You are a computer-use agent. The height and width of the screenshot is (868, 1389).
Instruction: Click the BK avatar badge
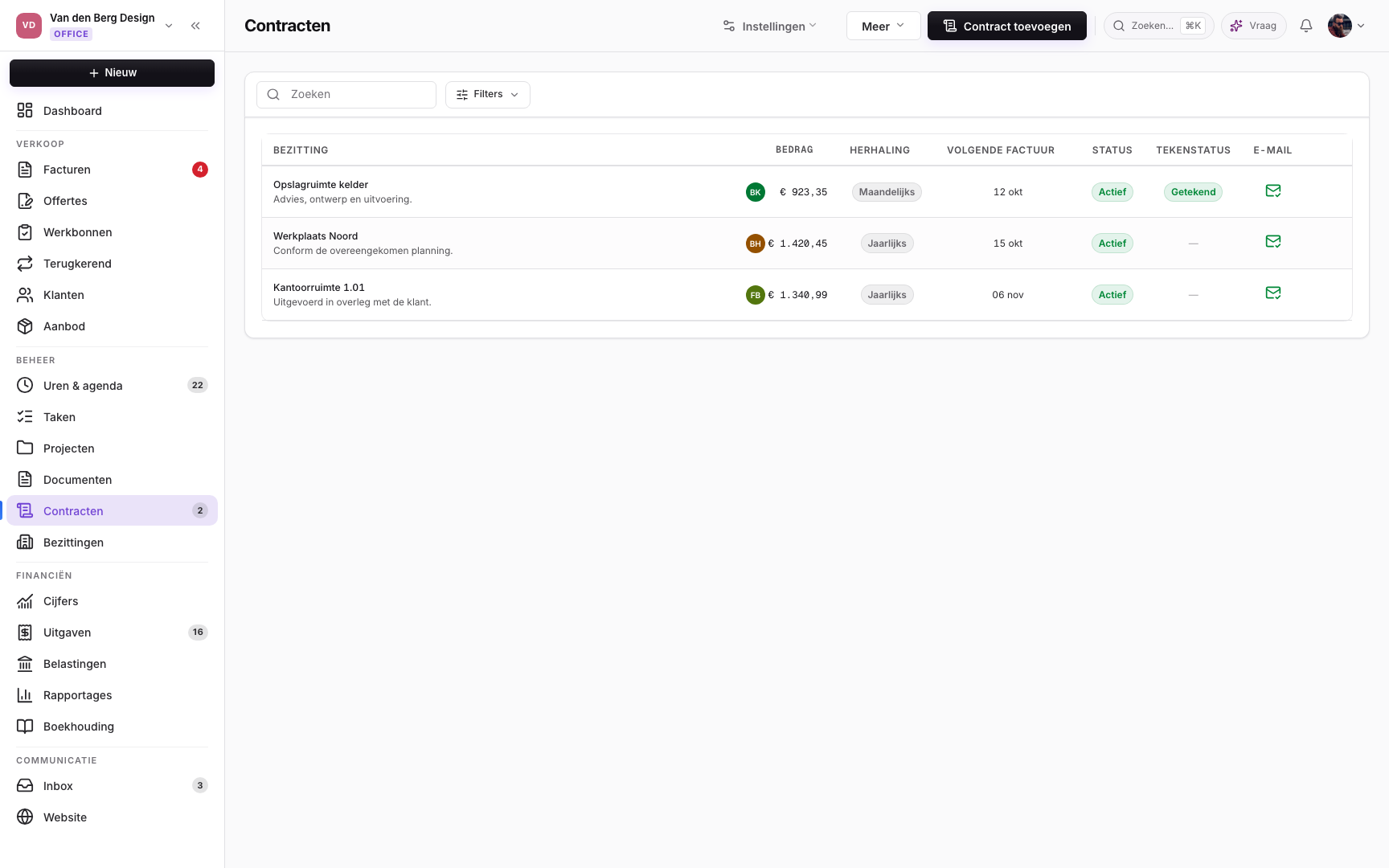tap(756, 192)
